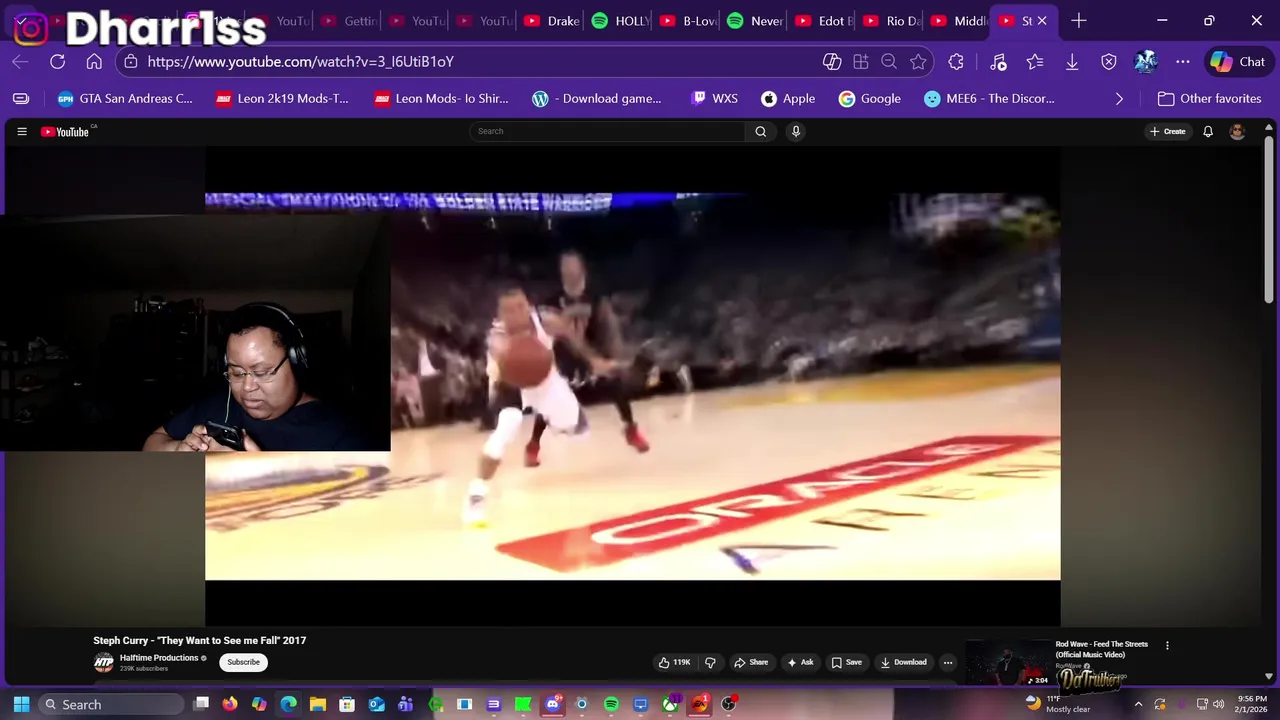1280x720 pixels.
Task: Switch to the Middle YouTube tab
Action: click(x=958, y=20)
